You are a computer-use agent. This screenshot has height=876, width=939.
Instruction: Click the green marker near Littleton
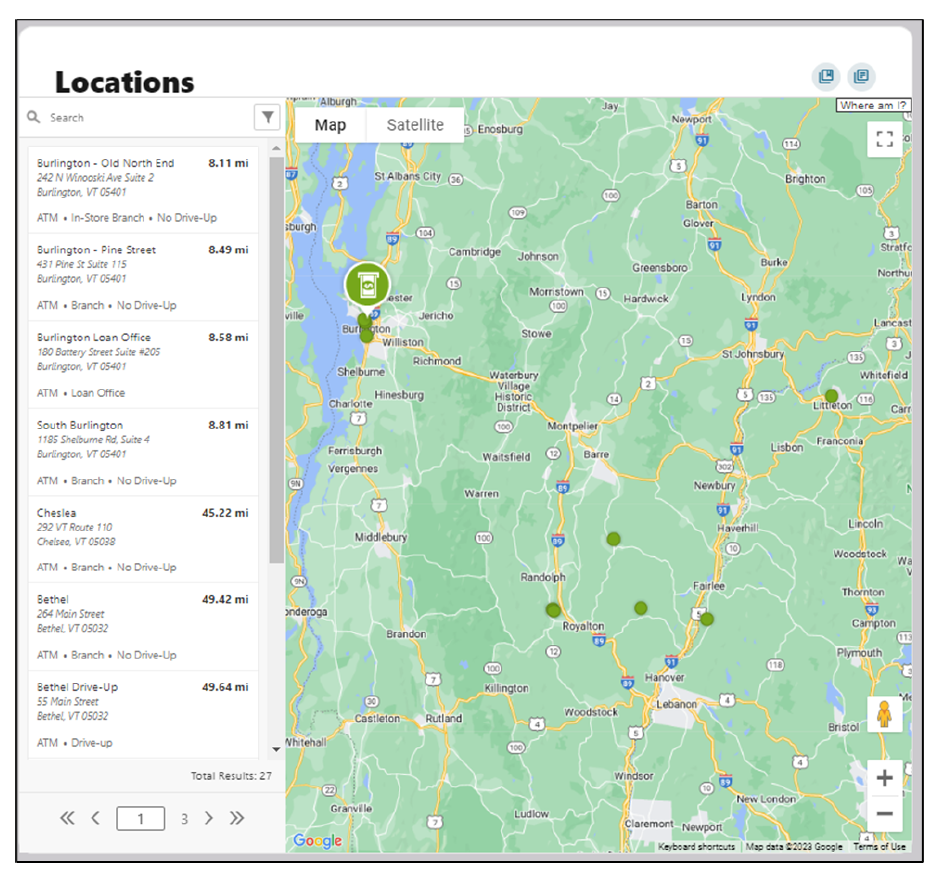[831, 396]
